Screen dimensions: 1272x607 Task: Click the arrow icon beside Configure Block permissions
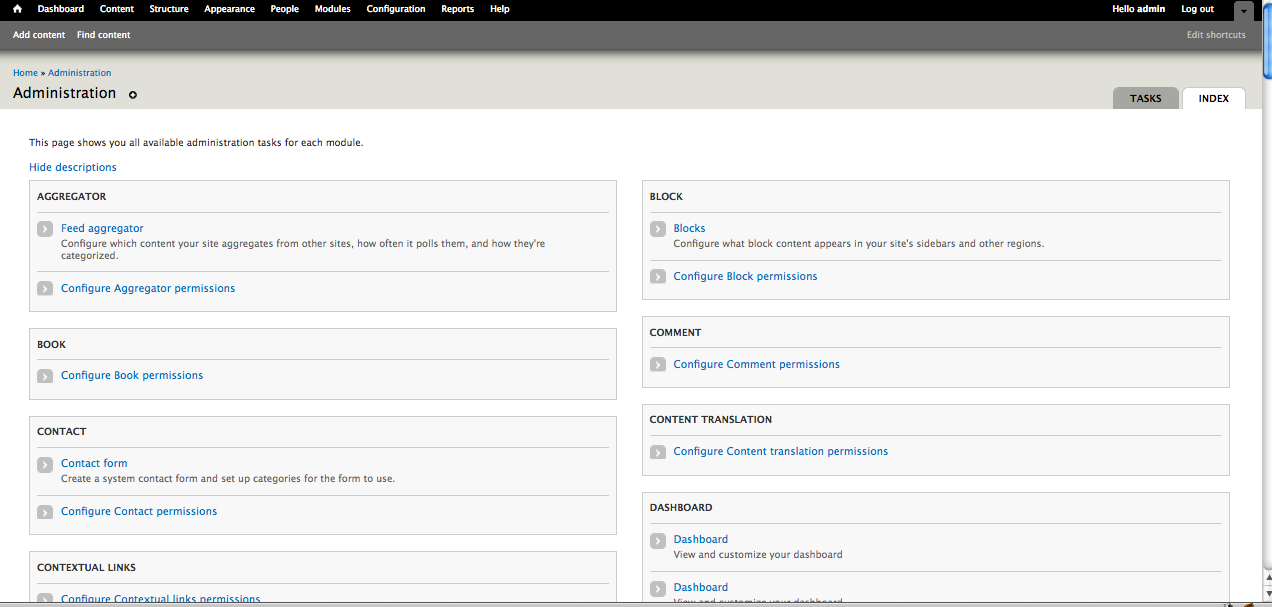(x=657, y=276)
